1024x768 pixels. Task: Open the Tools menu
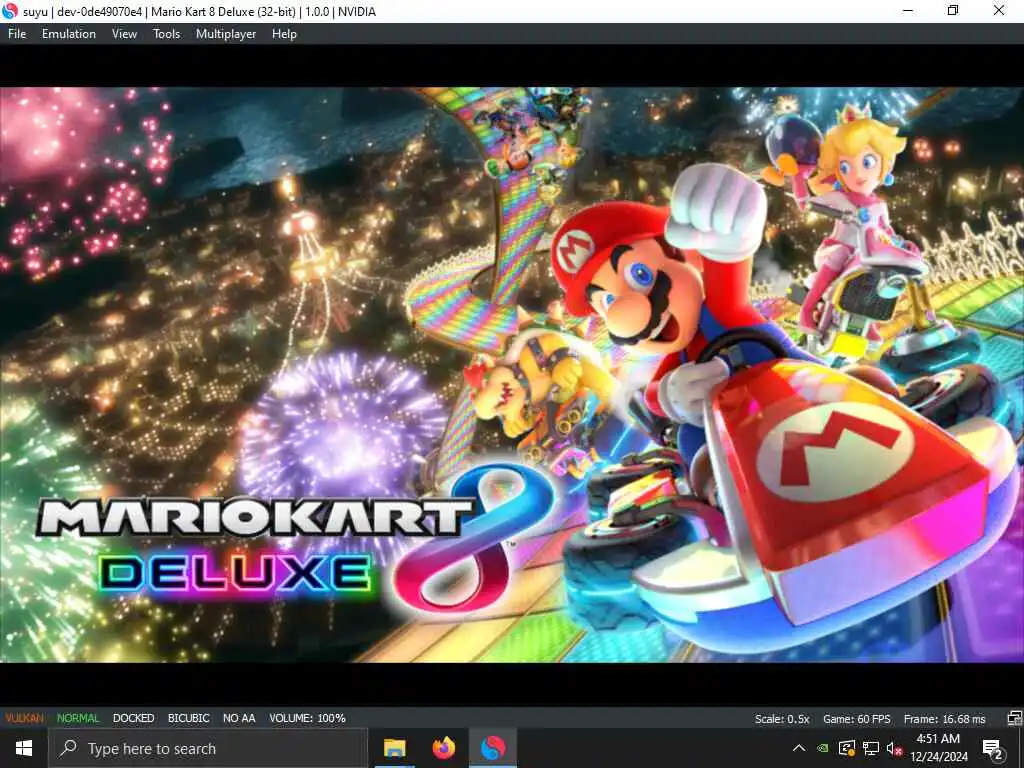167,34
